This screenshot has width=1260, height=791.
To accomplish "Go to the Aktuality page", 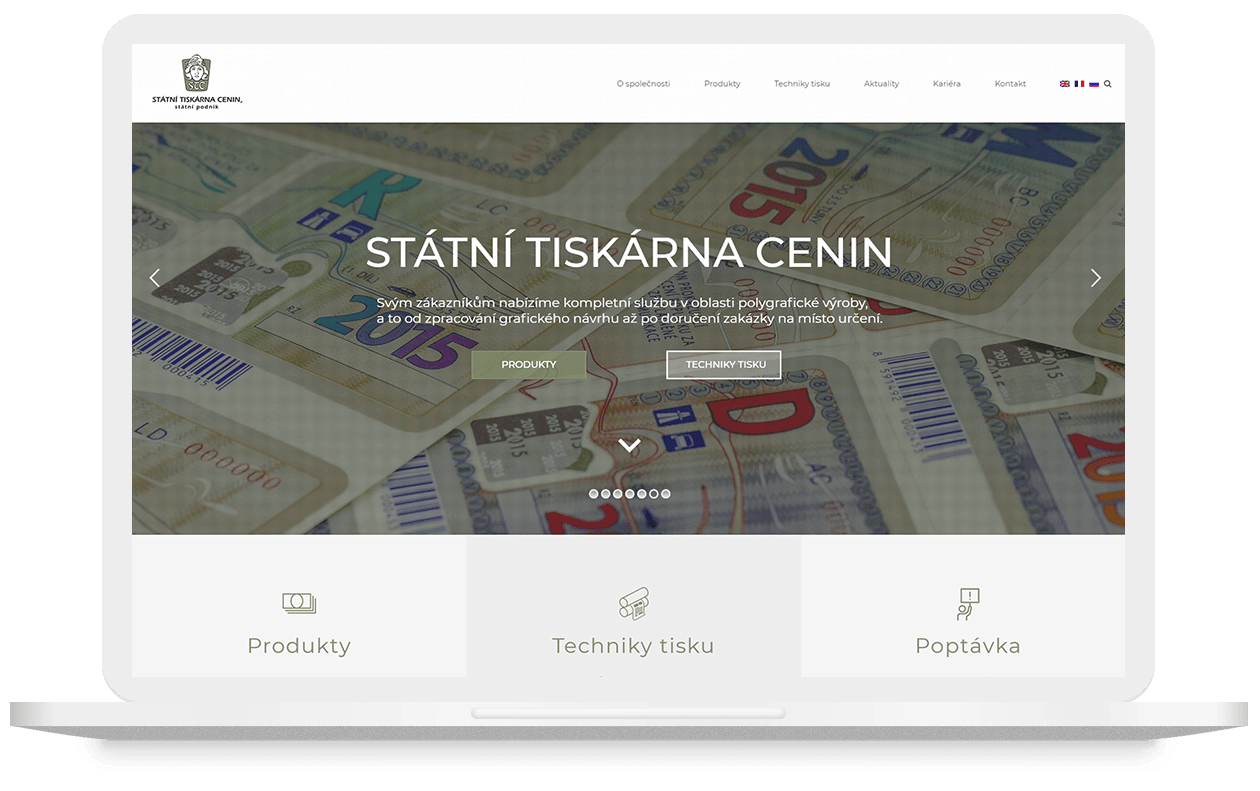I will click(x=881, y=84).
